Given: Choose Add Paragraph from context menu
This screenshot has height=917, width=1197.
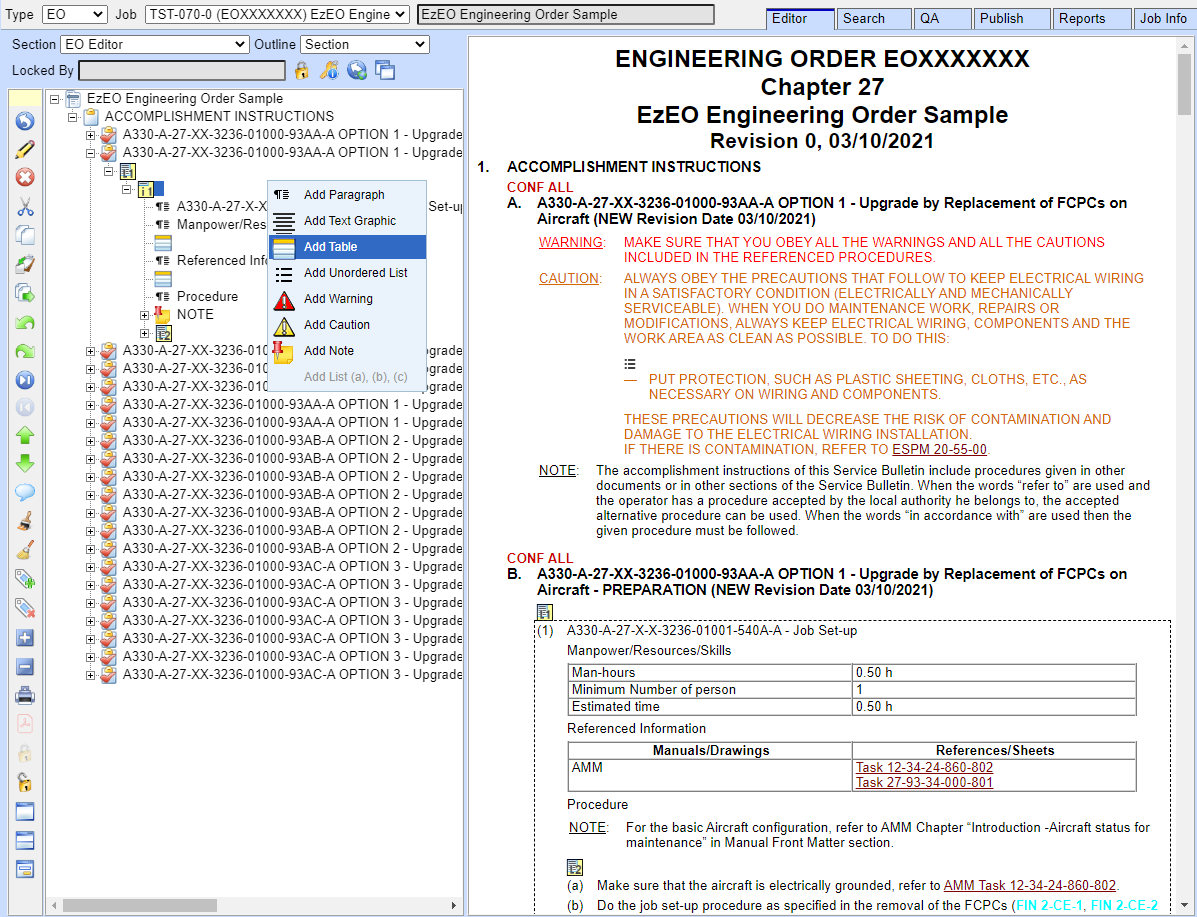Looking at the screenshot, I should [x=347, y=195].
